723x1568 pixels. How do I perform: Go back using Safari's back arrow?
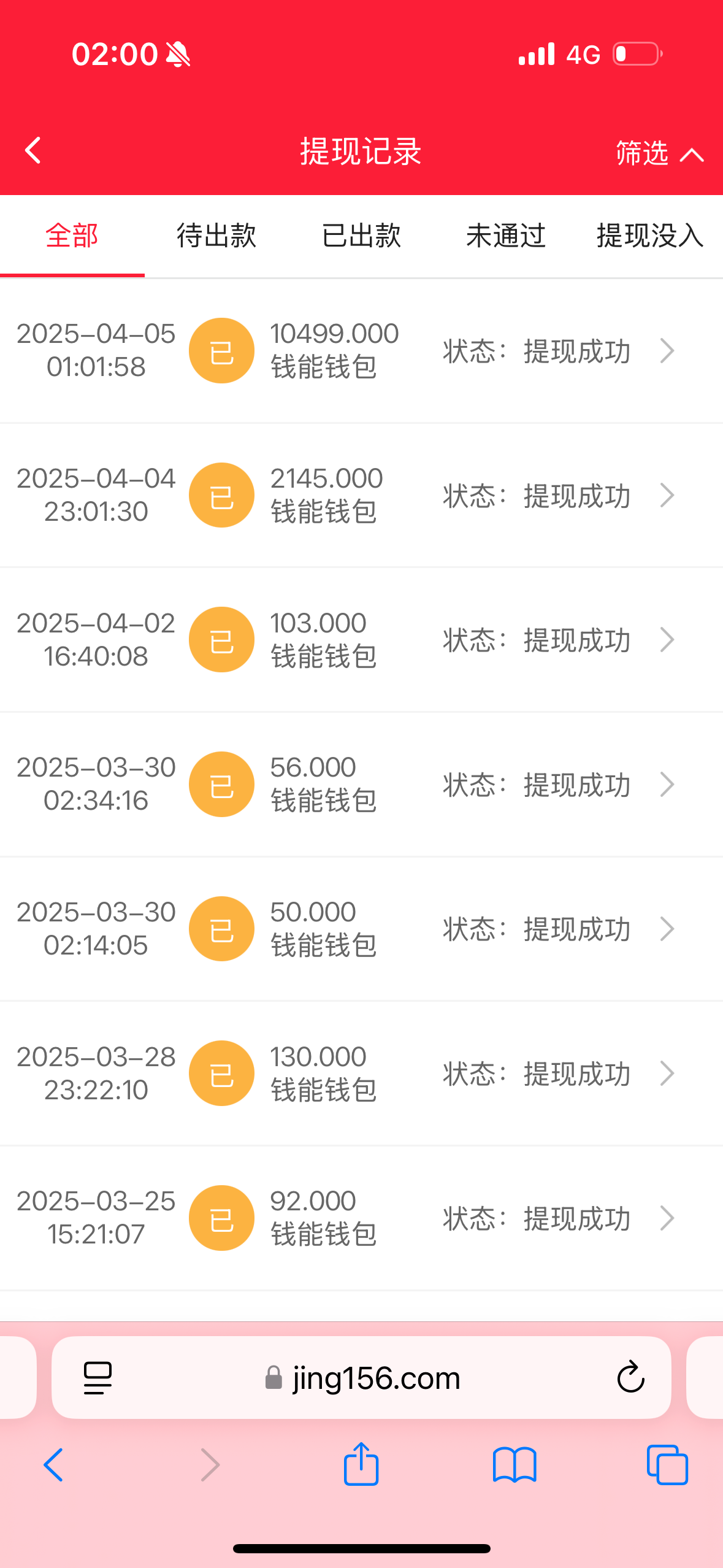pos(53,1465)
